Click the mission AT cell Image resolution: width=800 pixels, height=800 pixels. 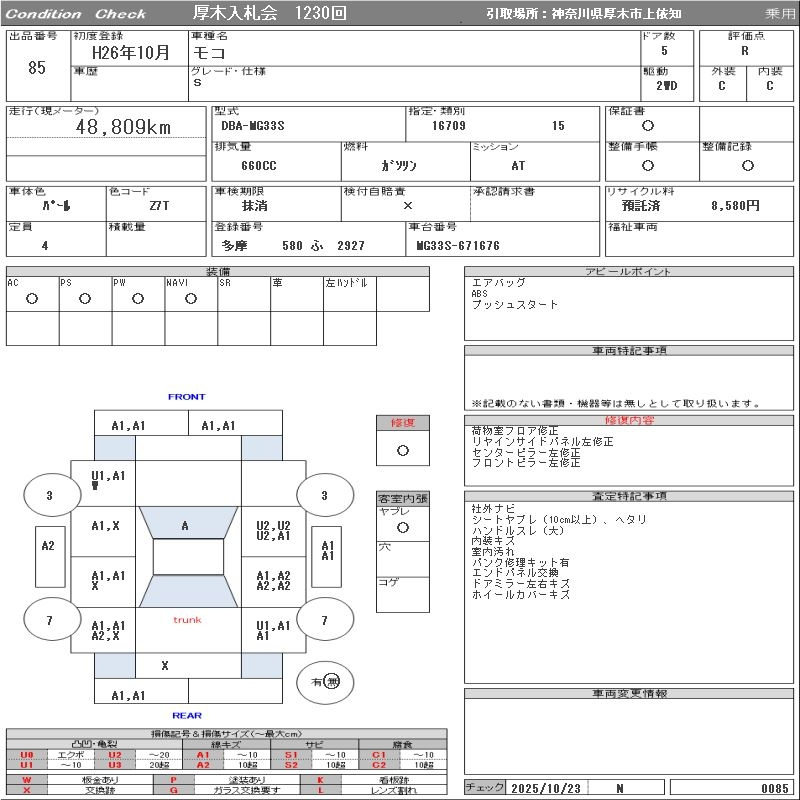[x=518, y=166]
